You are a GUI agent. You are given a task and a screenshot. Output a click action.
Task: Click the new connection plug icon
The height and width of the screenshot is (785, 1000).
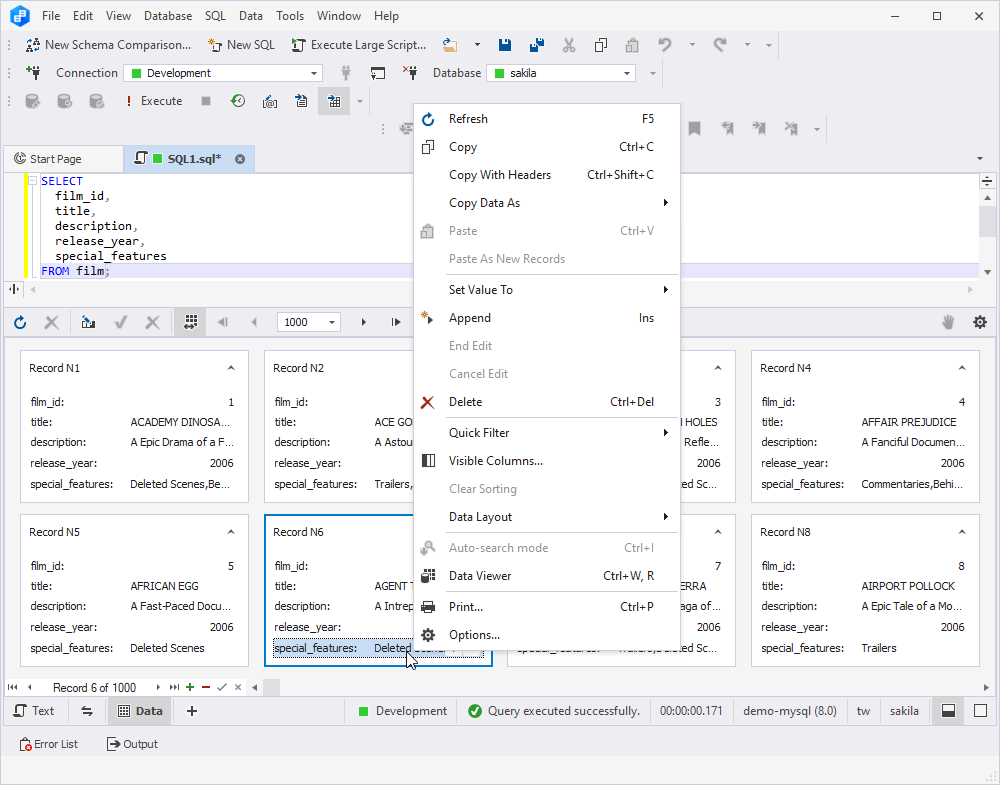click(x=33, y=73)
